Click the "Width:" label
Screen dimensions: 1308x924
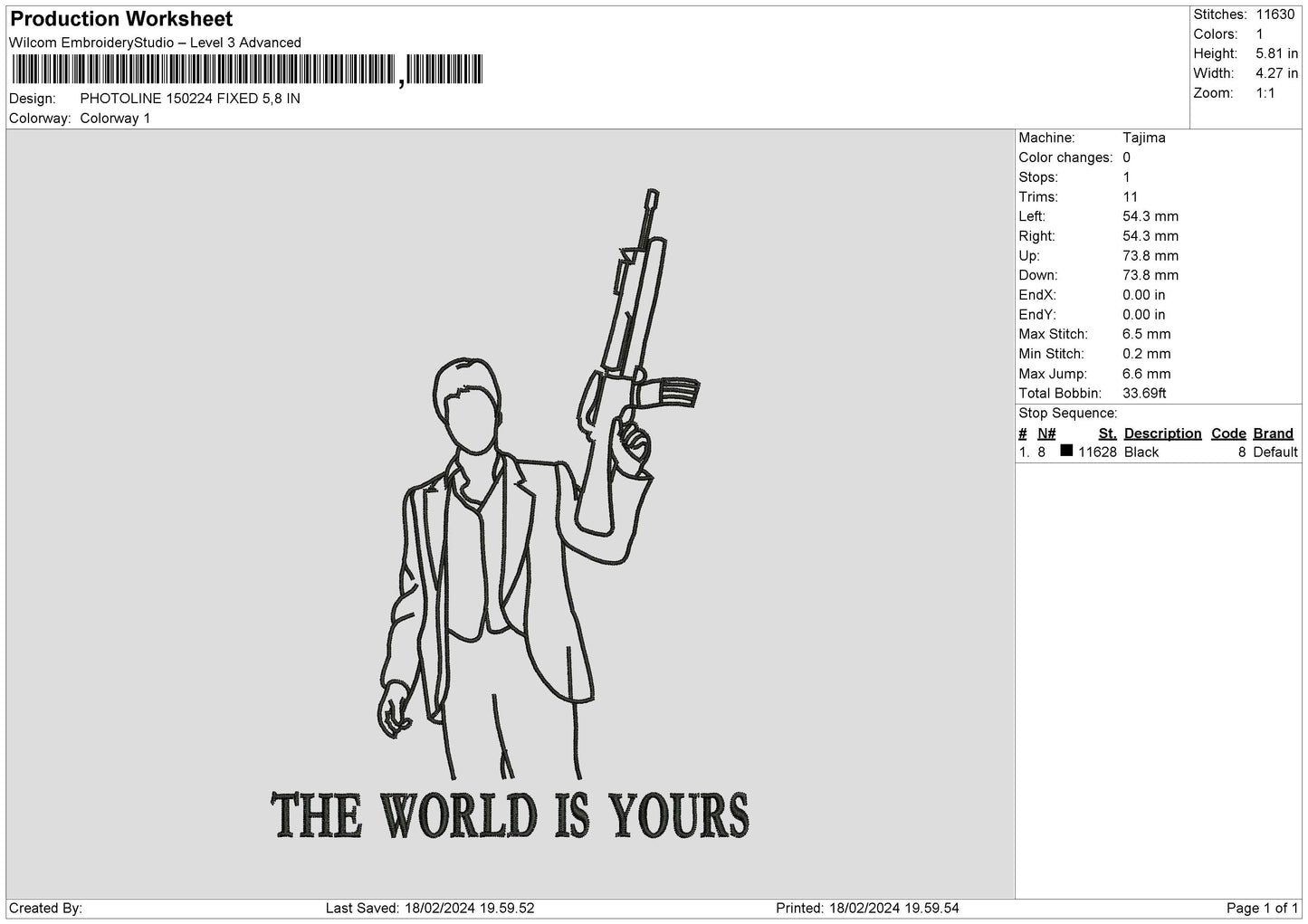pos(1214,73)
